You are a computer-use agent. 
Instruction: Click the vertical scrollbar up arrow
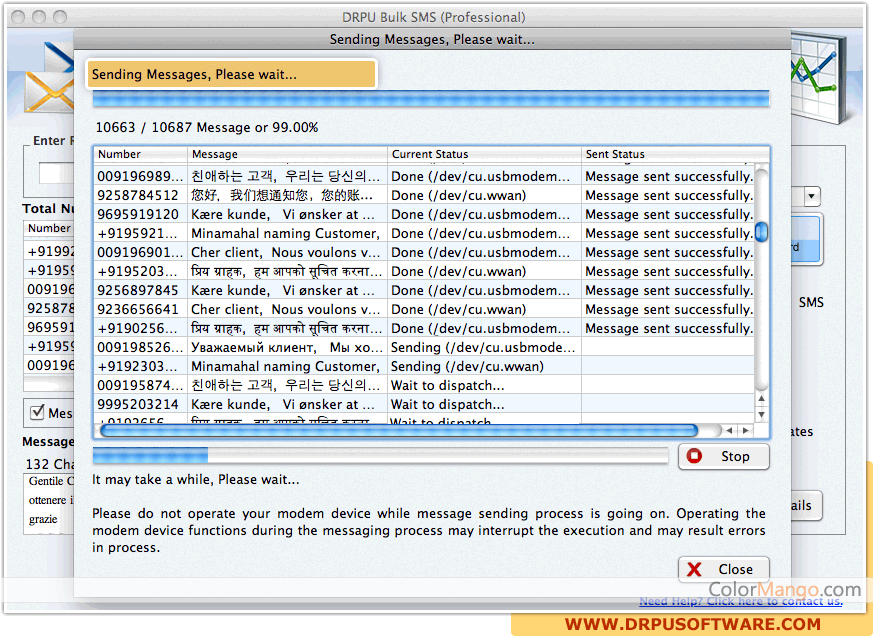coord(762,400)
